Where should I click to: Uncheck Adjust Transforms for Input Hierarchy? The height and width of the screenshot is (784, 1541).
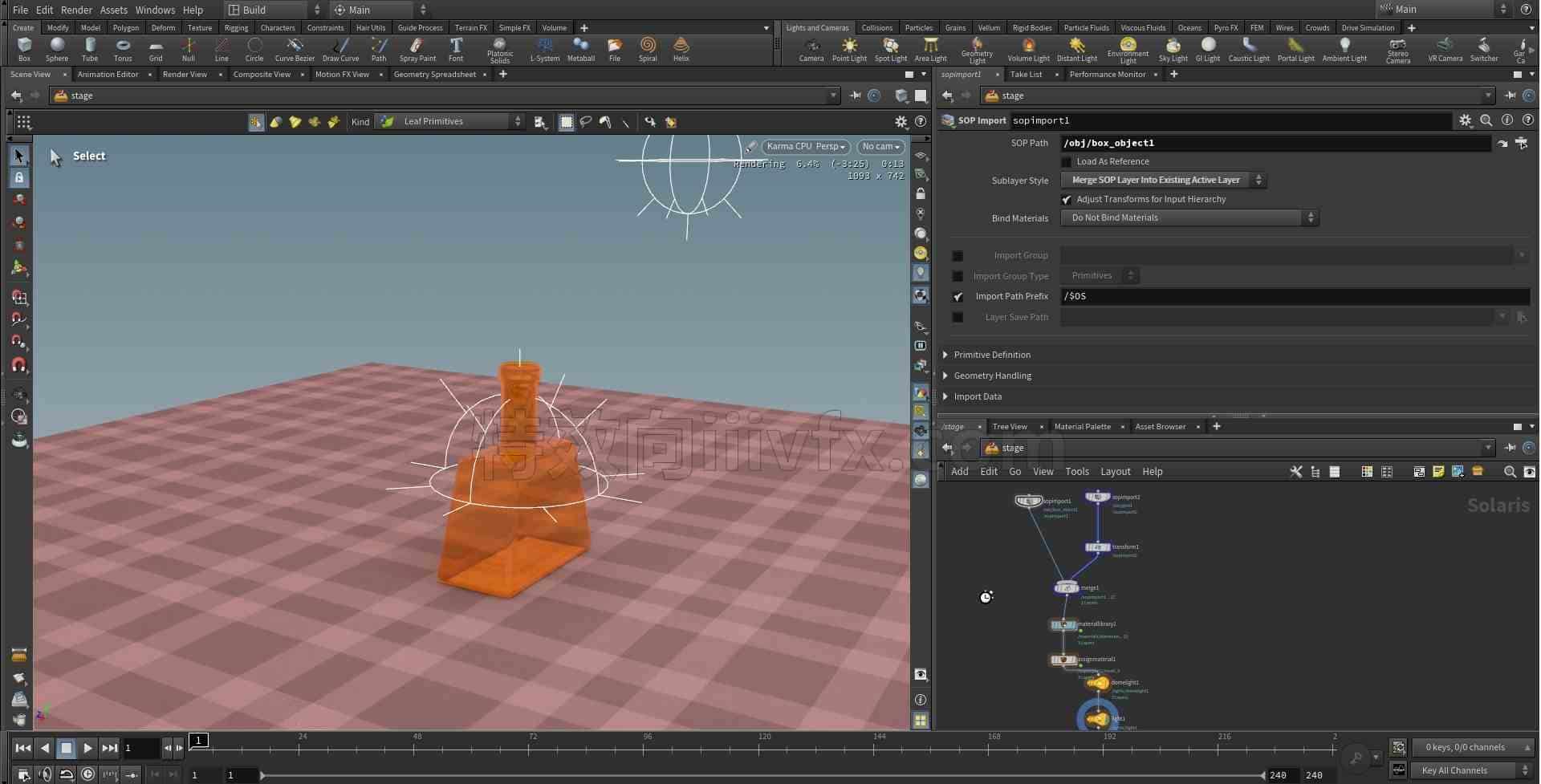coord(1067,200)
